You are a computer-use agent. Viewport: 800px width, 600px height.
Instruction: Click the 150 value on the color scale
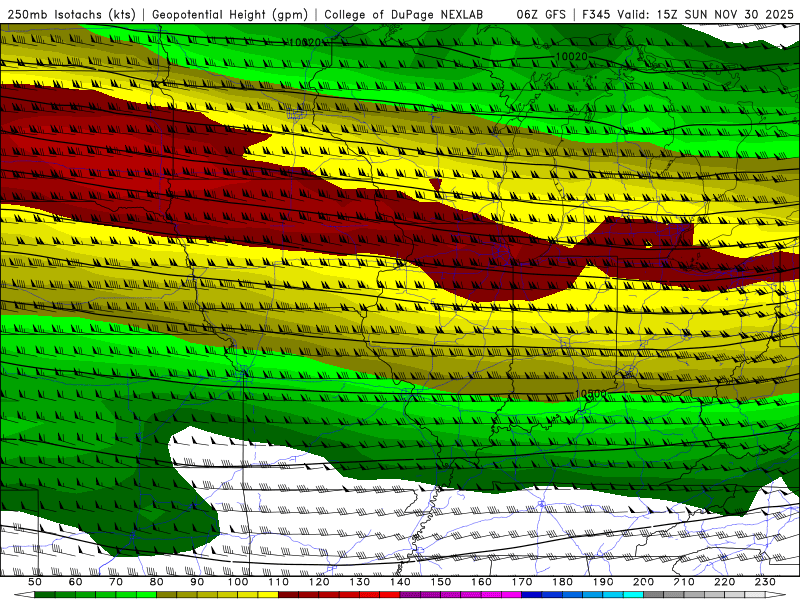tap(441, 582)
